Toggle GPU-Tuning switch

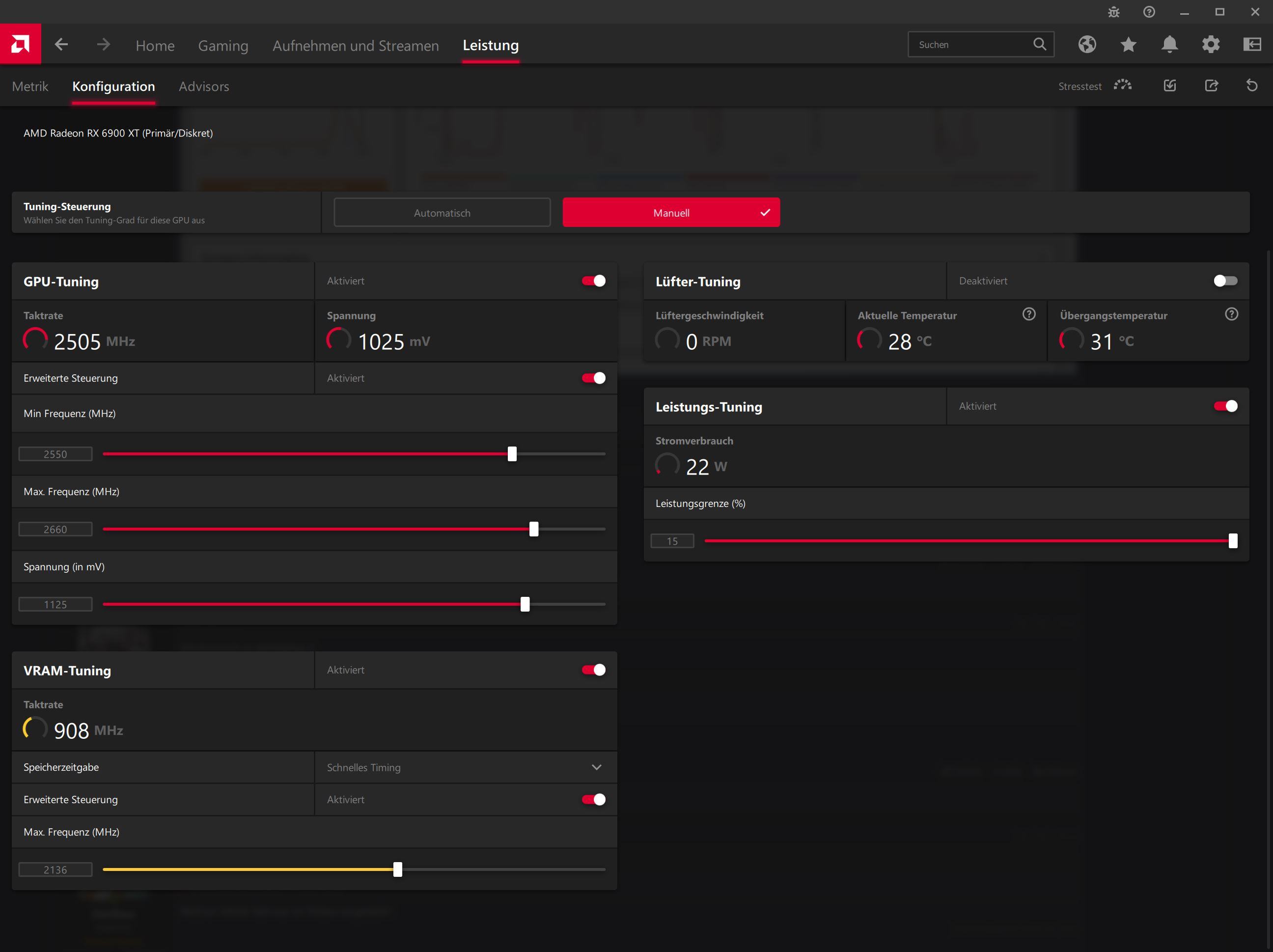(x=593, y=281)
